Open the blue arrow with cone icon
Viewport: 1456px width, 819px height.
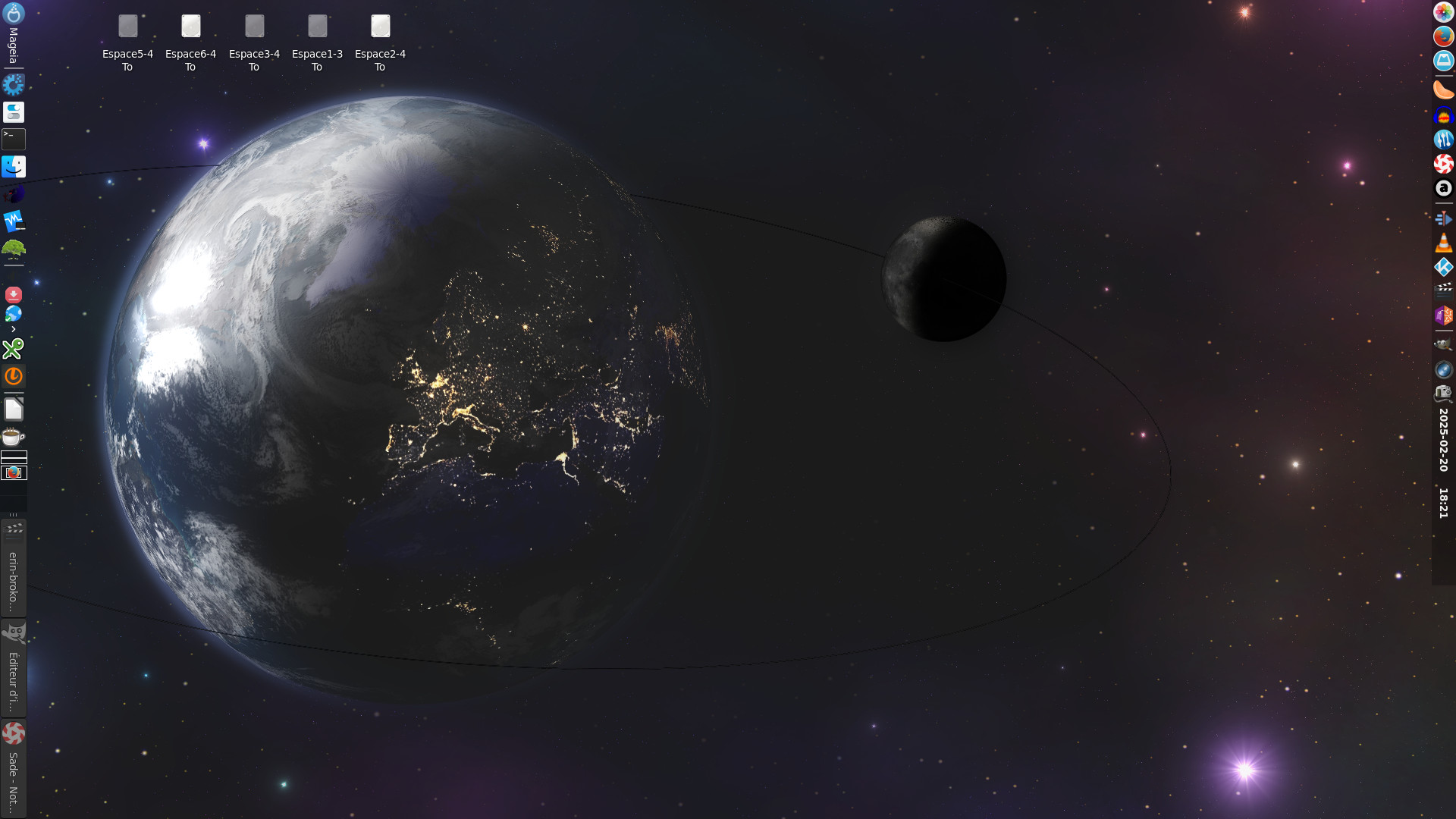pos(1443,218)
